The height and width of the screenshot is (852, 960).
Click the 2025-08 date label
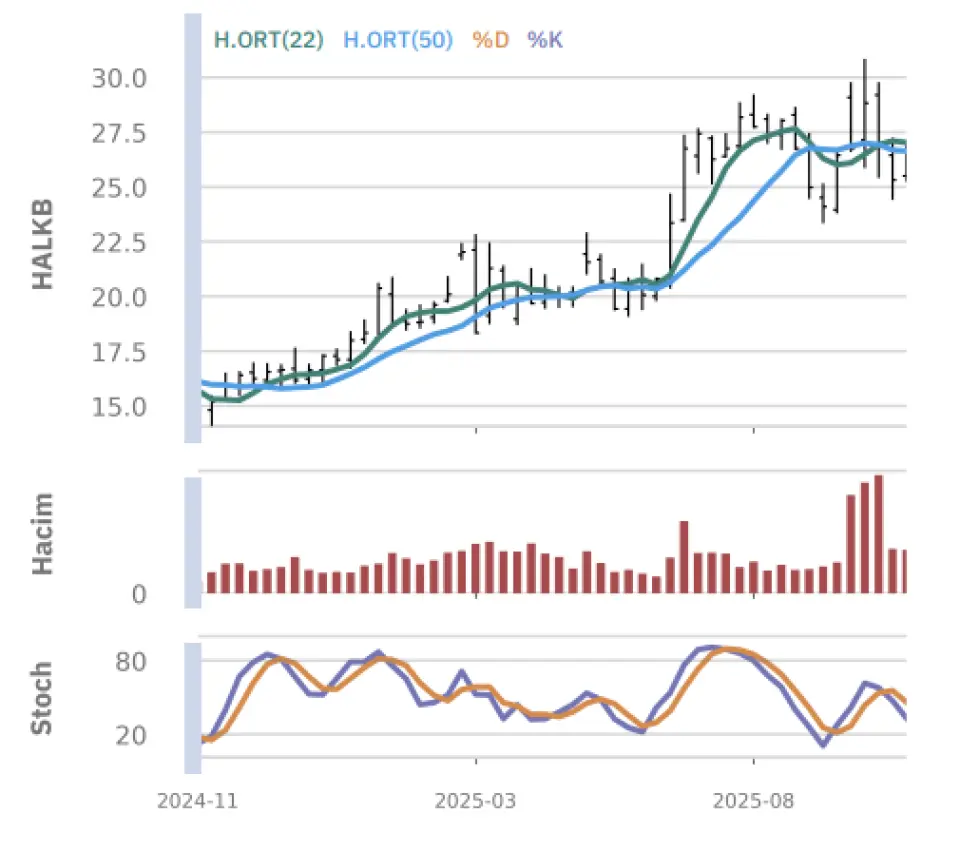752,802
